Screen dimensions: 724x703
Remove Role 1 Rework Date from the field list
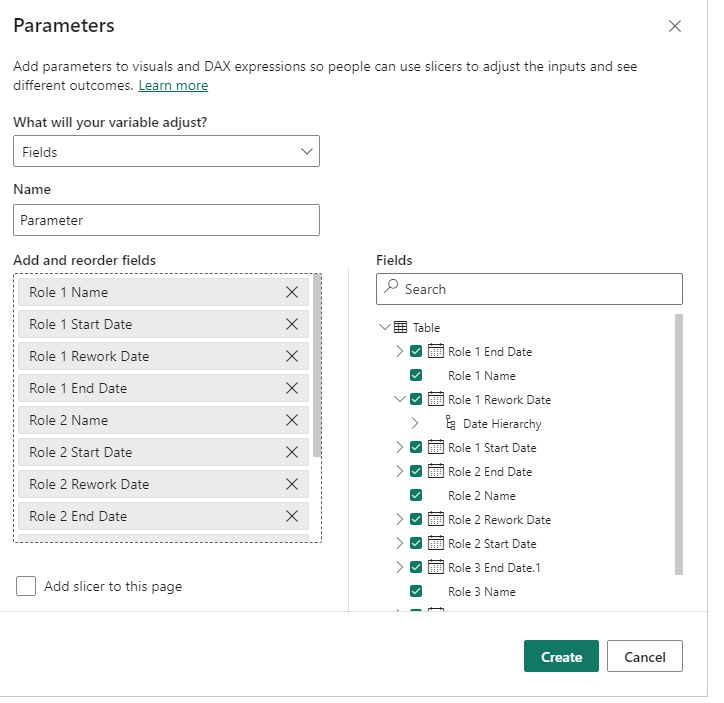click(x=292, y=356)
